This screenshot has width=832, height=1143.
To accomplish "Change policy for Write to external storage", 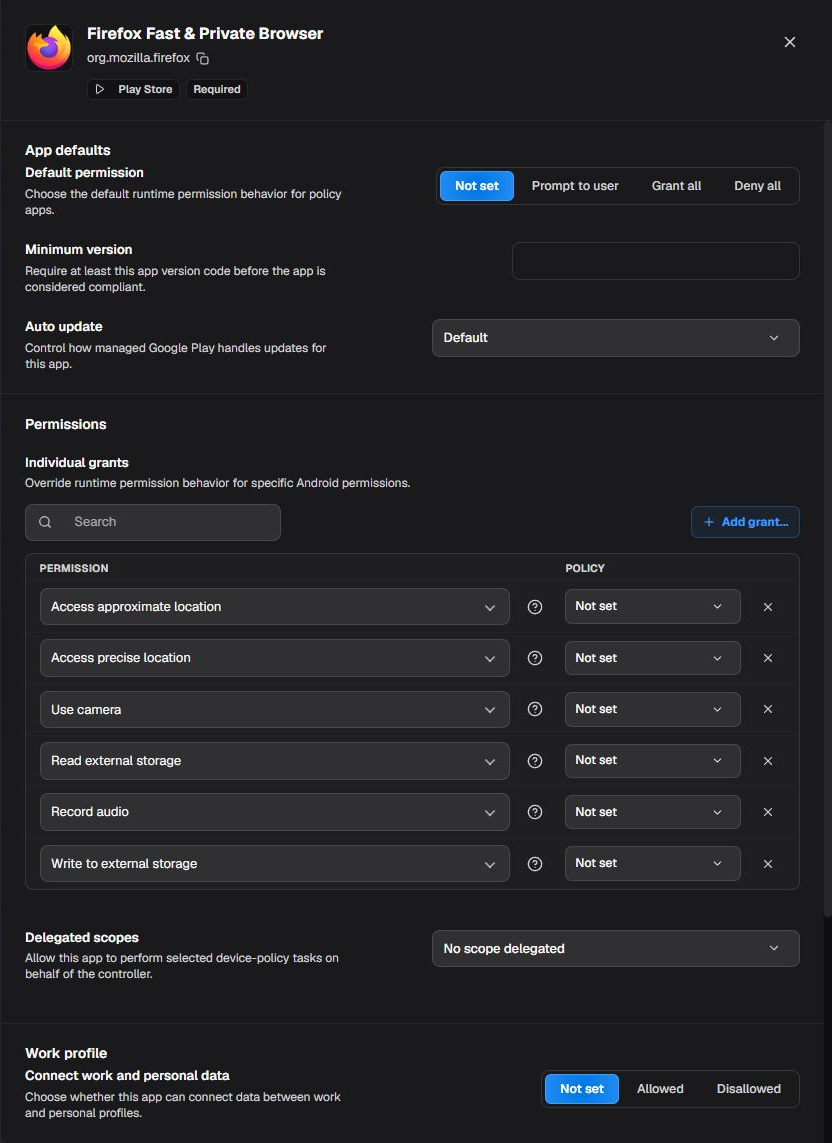I will point(653,863).
